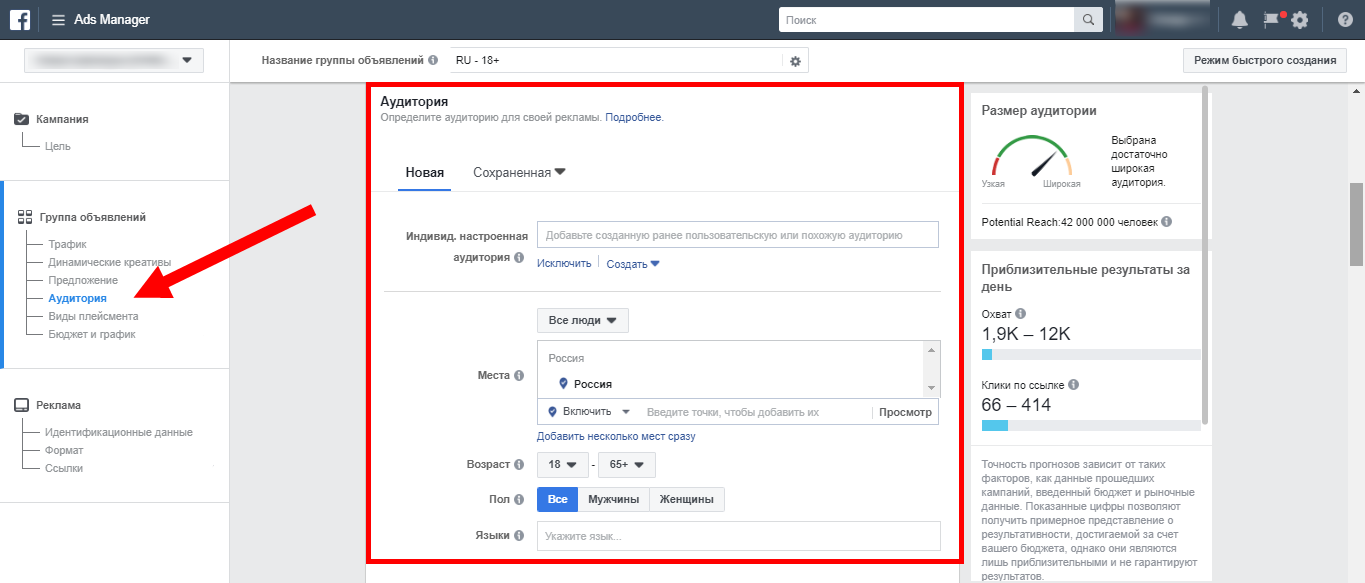The height and width of the screenshot is (583, 1365).
Task: Open the Ads Manager hamburger menu
Action: coord(58,20)
